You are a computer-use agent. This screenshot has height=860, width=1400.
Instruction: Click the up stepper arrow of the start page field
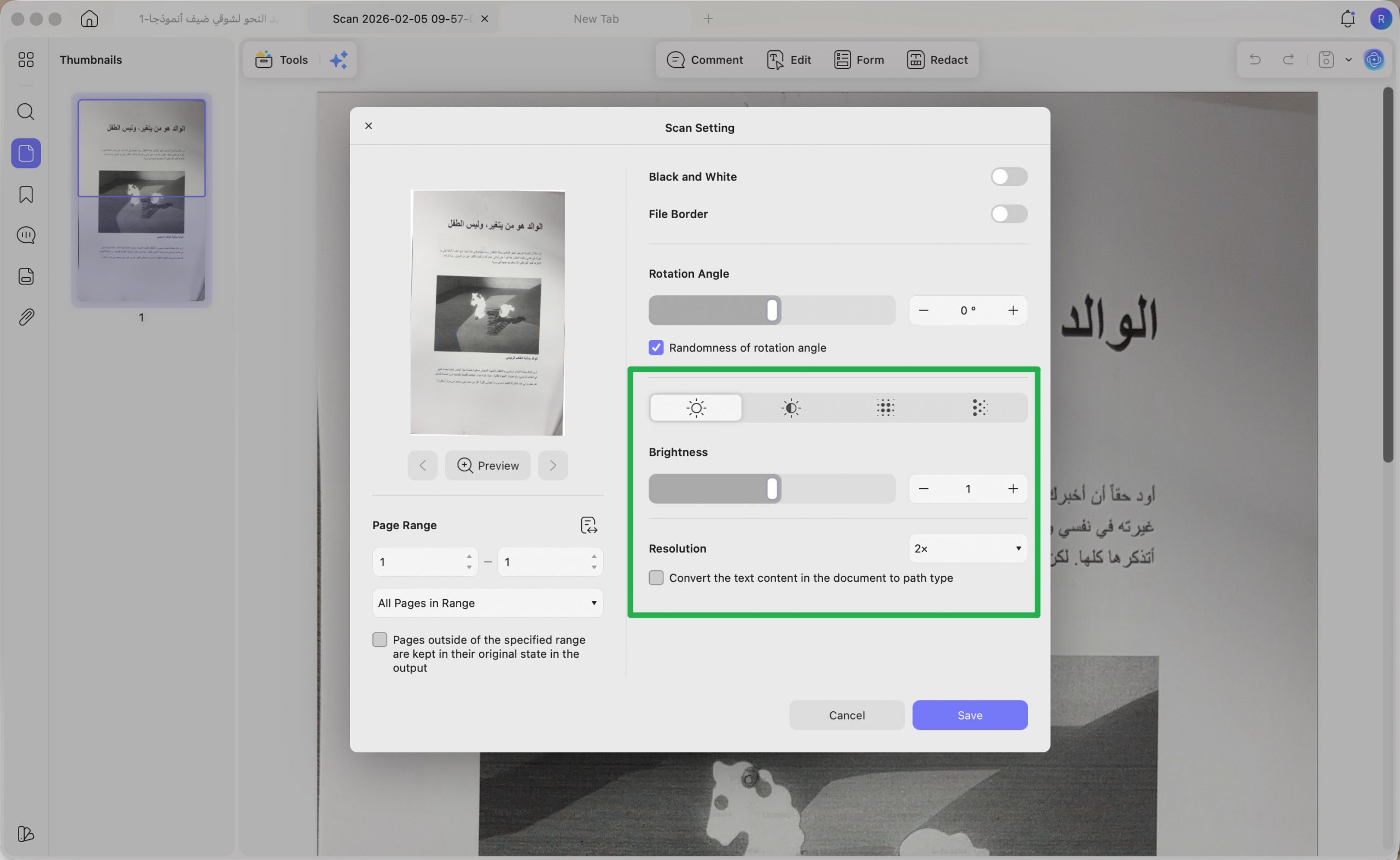click(469, 557)
